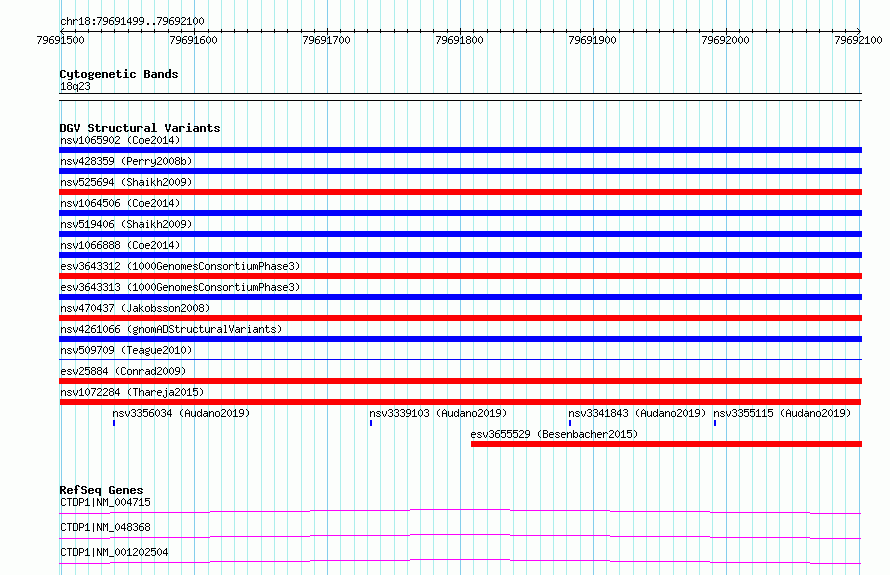Select the thin blue line under nsv509709
This screenshot has height=575, width=890.
[460, 359]
